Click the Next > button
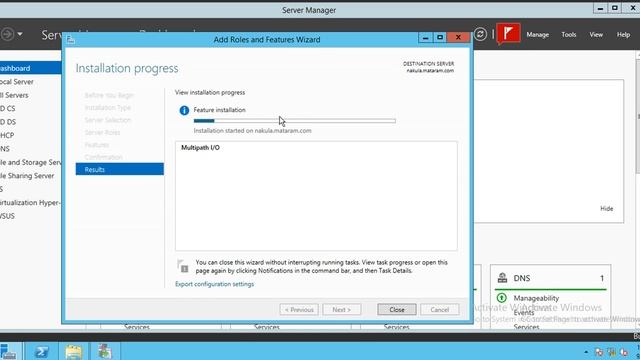This screenshot has height=360, width=640. click(342, 310)
